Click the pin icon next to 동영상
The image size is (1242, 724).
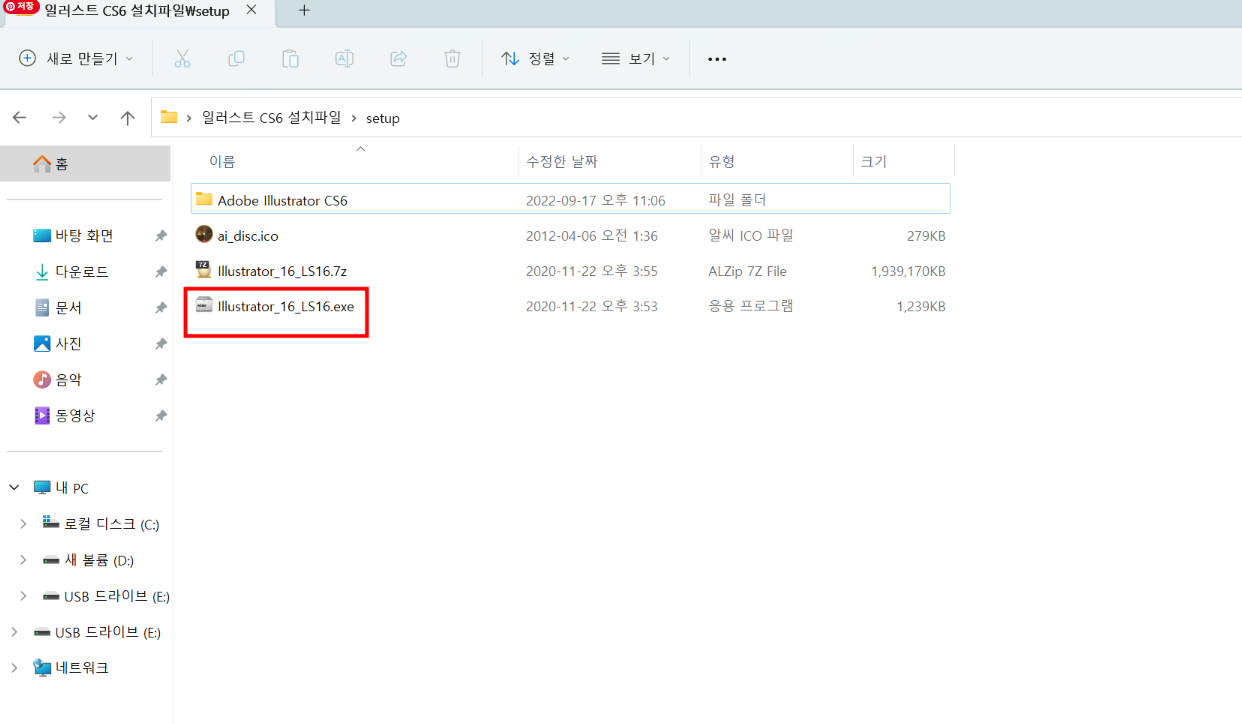point(160,416)
